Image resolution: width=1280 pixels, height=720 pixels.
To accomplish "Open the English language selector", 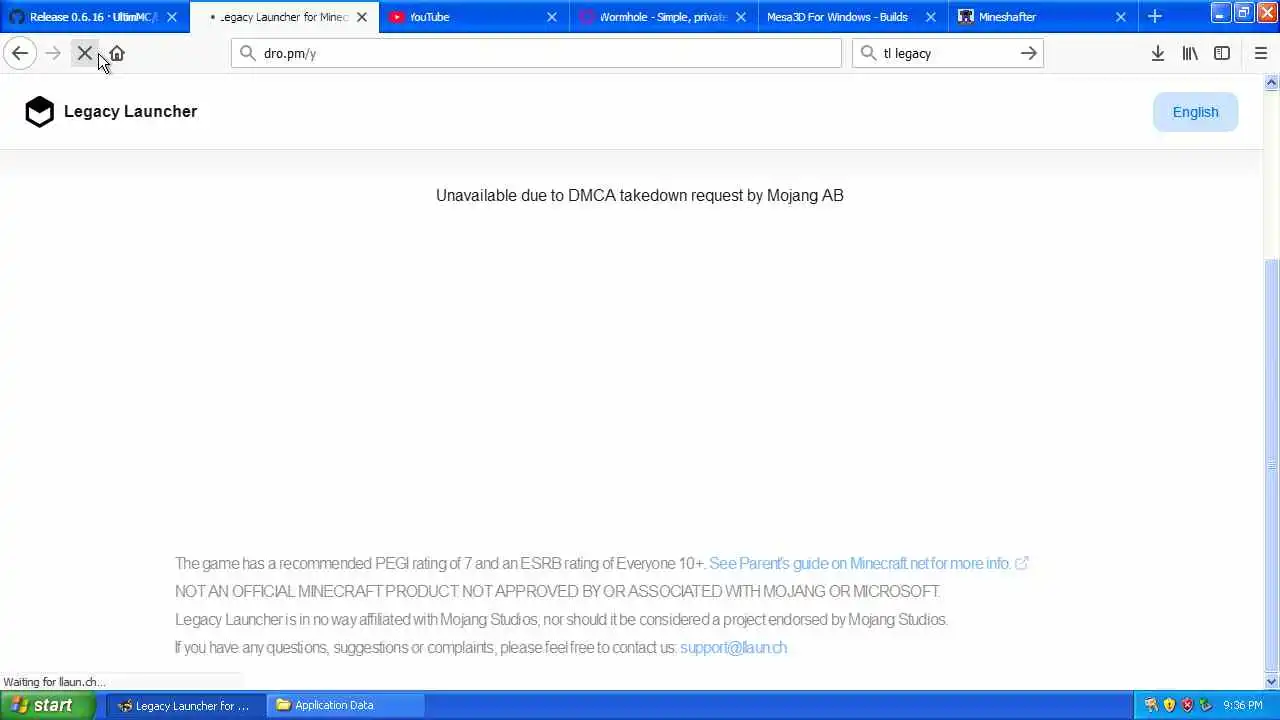I will 1195,112.
